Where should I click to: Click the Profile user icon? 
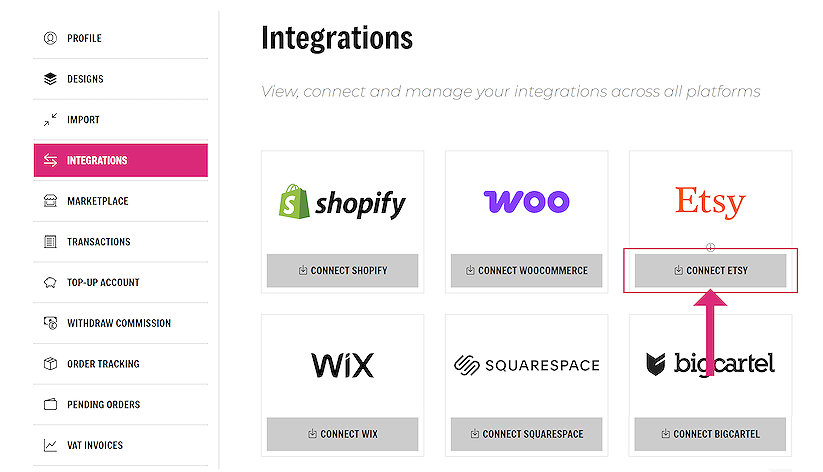(x=50, y=38)
